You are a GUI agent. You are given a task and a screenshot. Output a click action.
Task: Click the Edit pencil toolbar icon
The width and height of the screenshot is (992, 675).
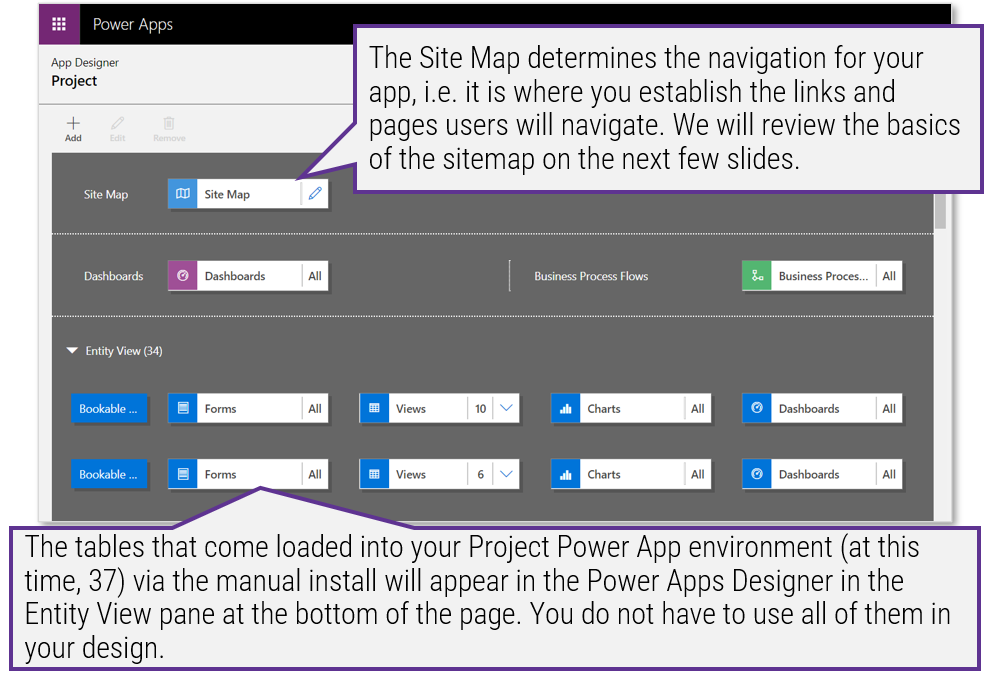pyautogui.click(x=118, y=123)
